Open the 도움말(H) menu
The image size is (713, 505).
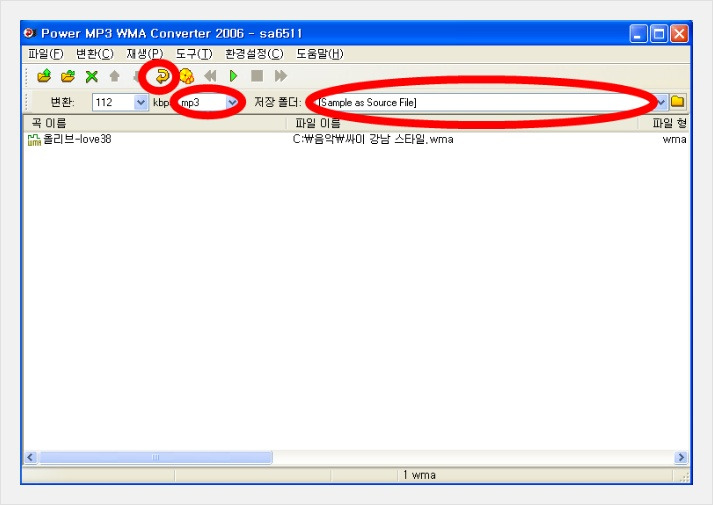pyautogui.click(x=320, y=54)
